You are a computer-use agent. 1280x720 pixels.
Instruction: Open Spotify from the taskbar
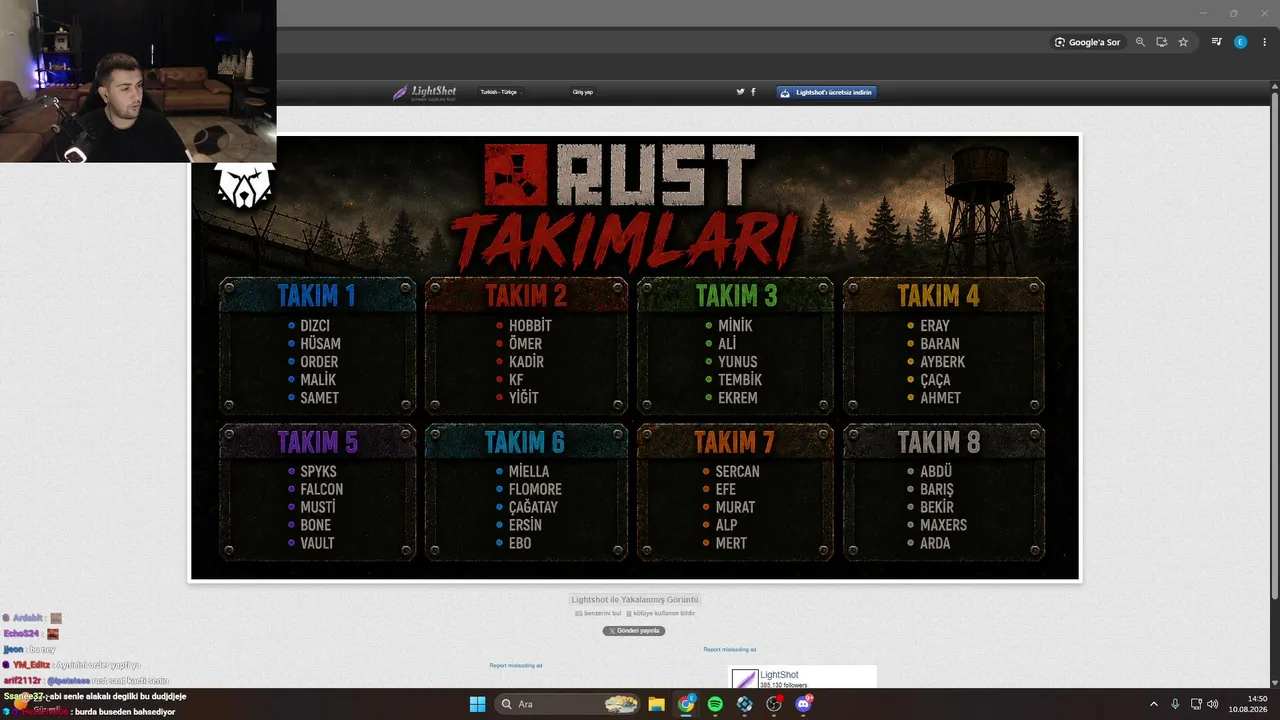[x=715, y=704]
